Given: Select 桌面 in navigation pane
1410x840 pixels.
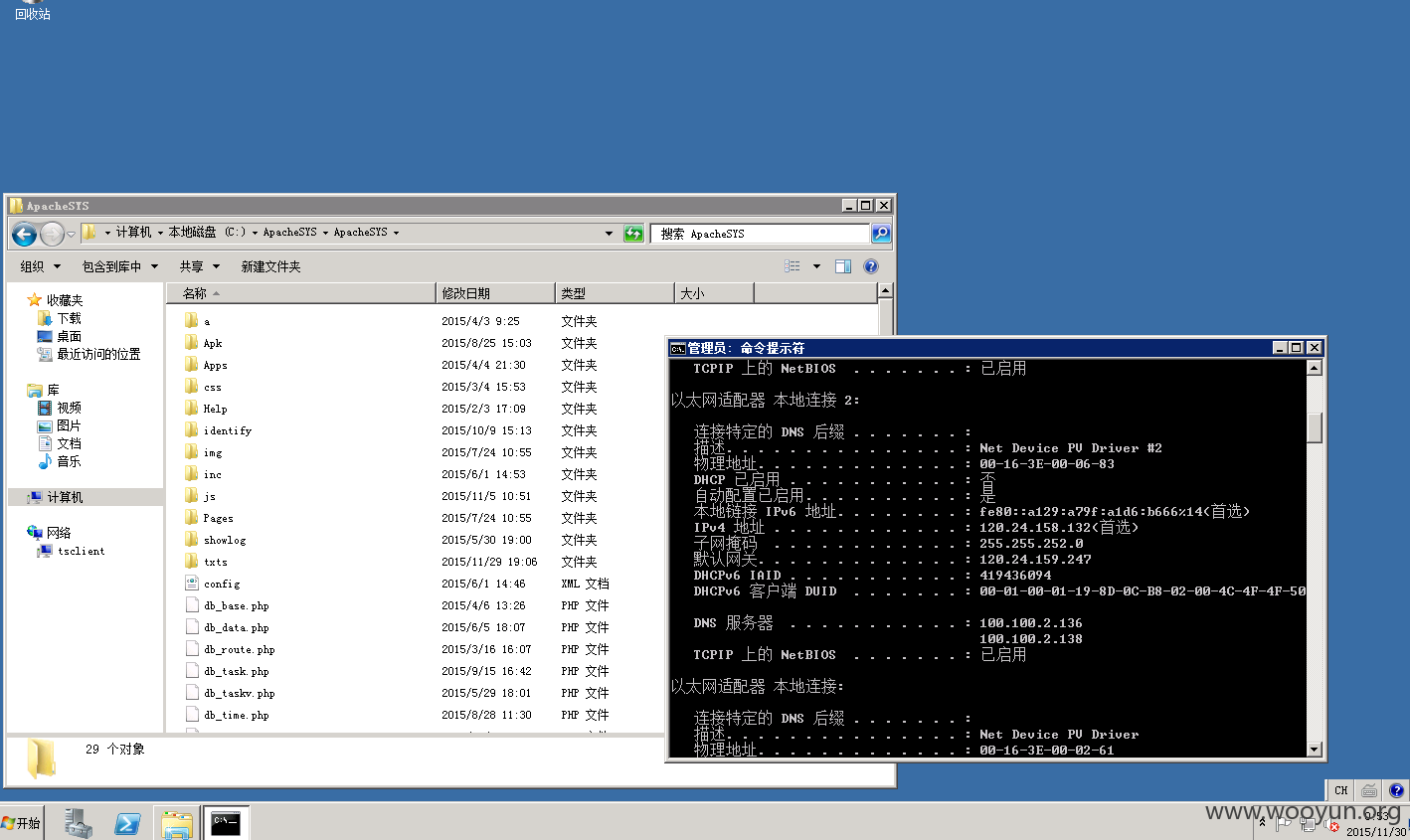Looking at the screenshot, I should 69,336.
